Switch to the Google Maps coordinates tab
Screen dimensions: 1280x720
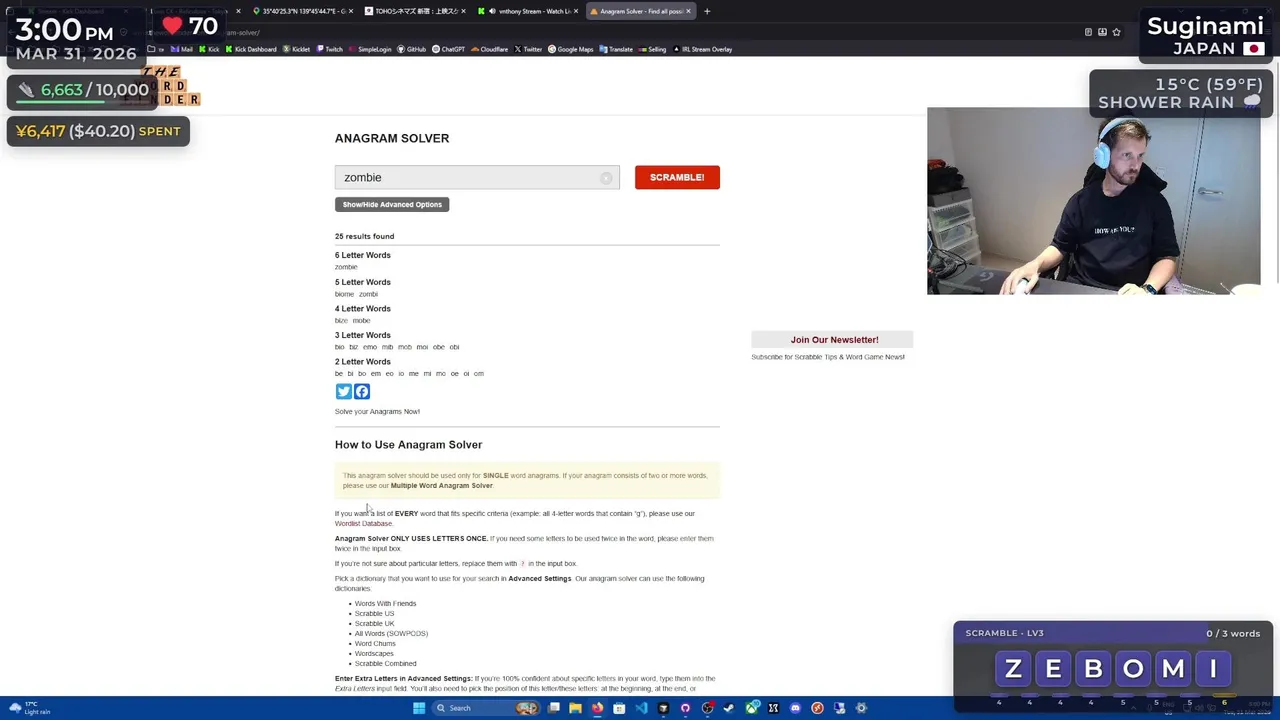(302, 11)
